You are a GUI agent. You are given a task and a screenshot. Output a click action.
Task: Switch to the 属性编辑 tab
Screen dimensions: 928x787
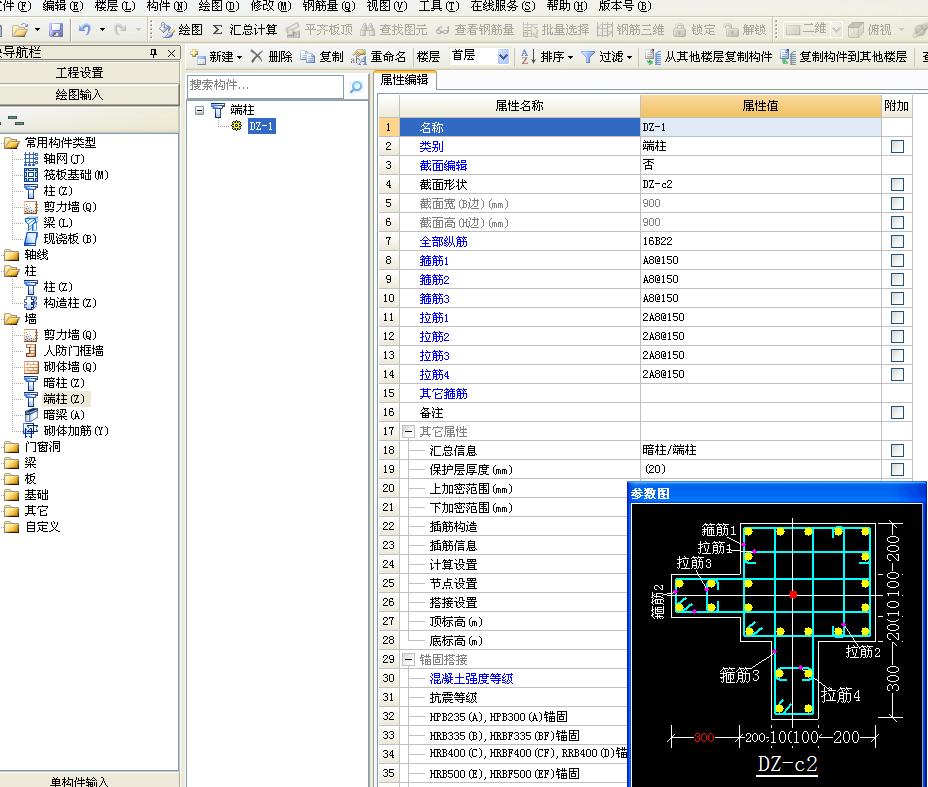click(x=404, y=79)
